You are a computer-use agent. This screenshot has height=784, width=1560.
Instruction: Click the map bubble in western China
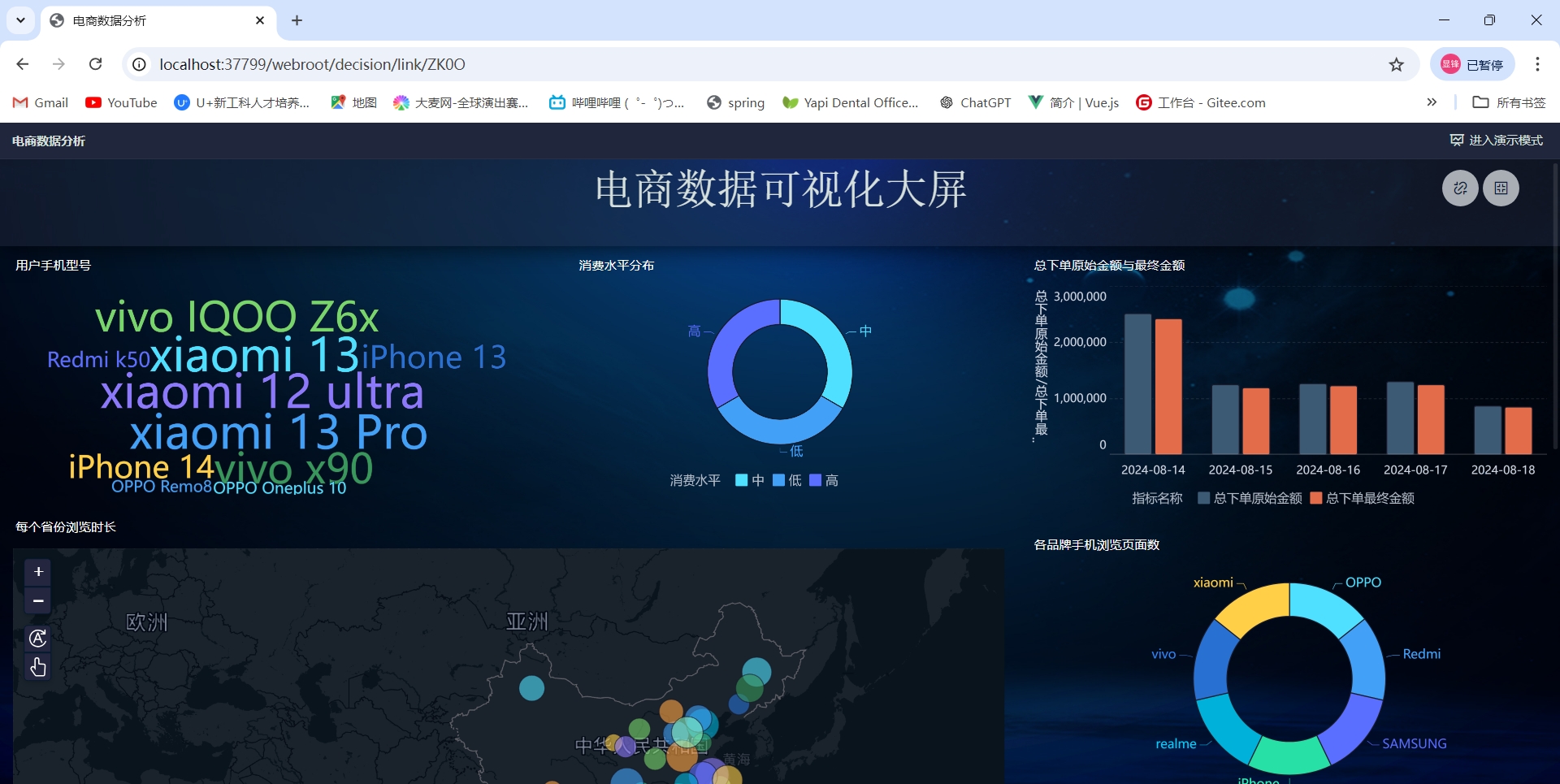(532, 688)
